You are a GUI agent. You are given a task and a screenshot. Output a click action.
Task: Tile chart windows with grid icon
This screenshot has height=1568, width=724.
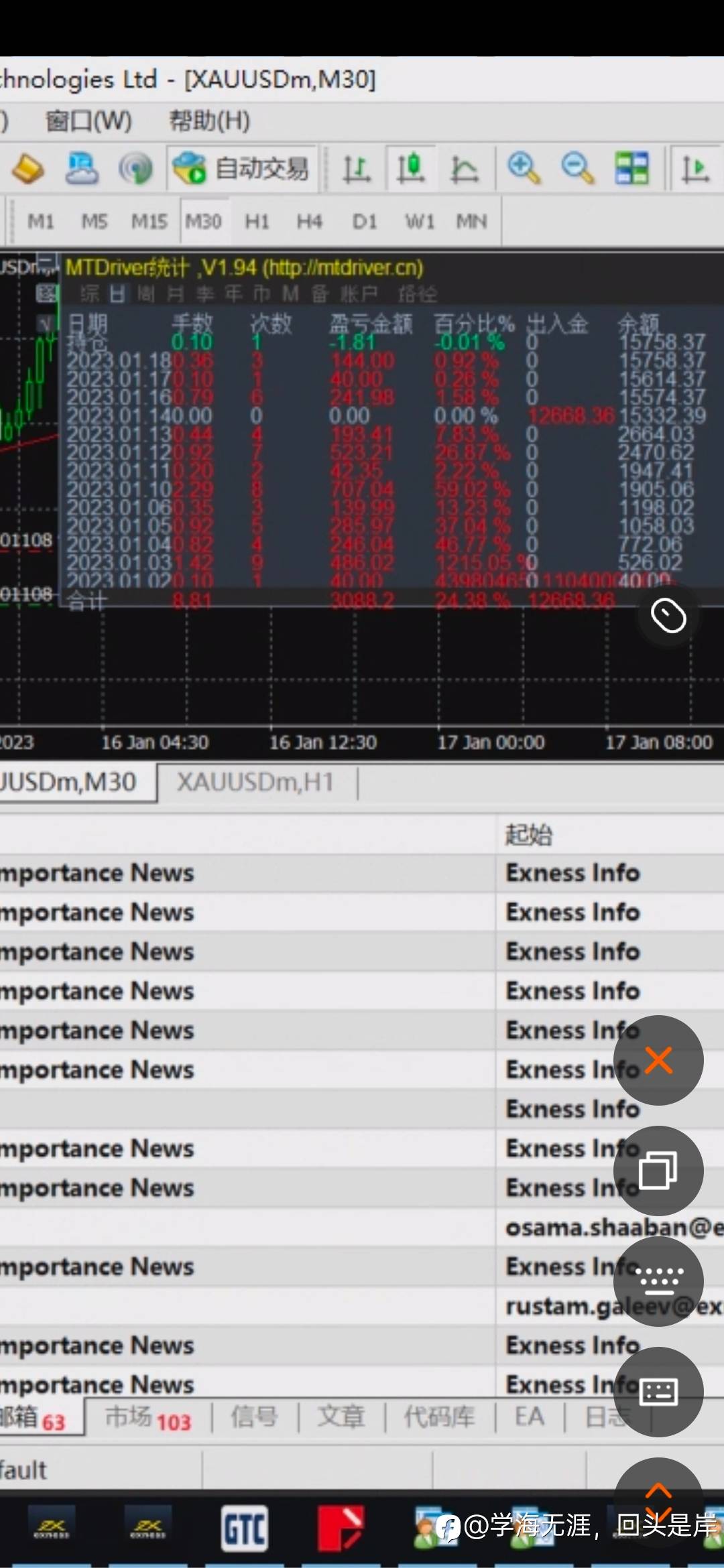click(631, 168)
